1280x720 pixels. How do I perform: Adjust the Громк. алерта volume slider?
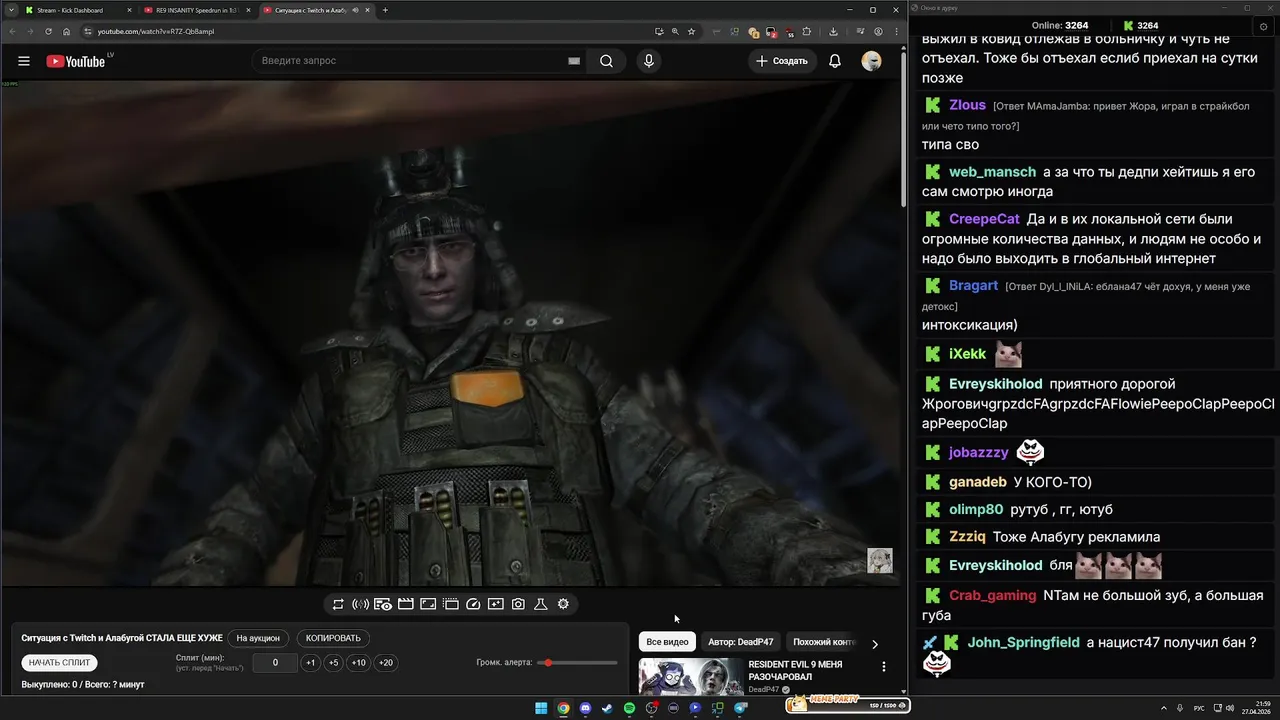pyautogui.click(x=577, y=663)
